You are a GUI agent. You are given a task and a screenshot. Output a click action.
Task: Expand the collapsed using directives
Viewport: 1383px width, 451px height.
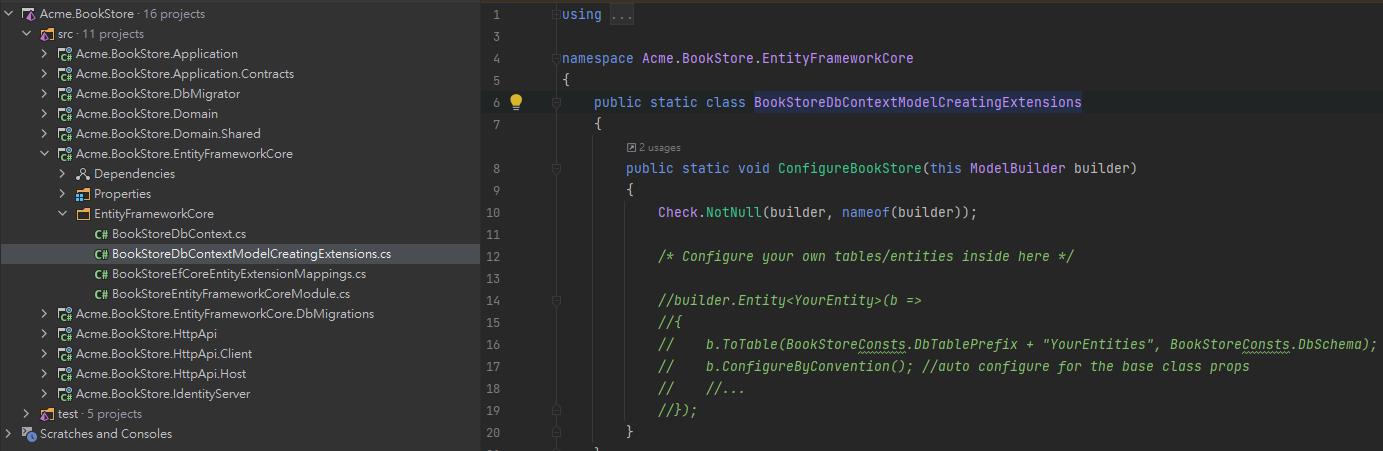coord(621,15)
